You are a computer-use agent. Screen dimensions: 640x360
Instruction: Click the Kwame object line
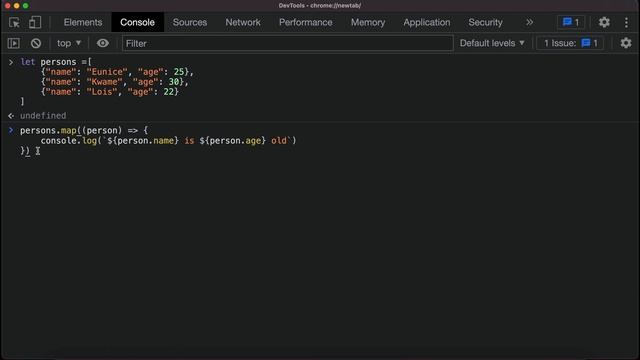coord(114,82)
